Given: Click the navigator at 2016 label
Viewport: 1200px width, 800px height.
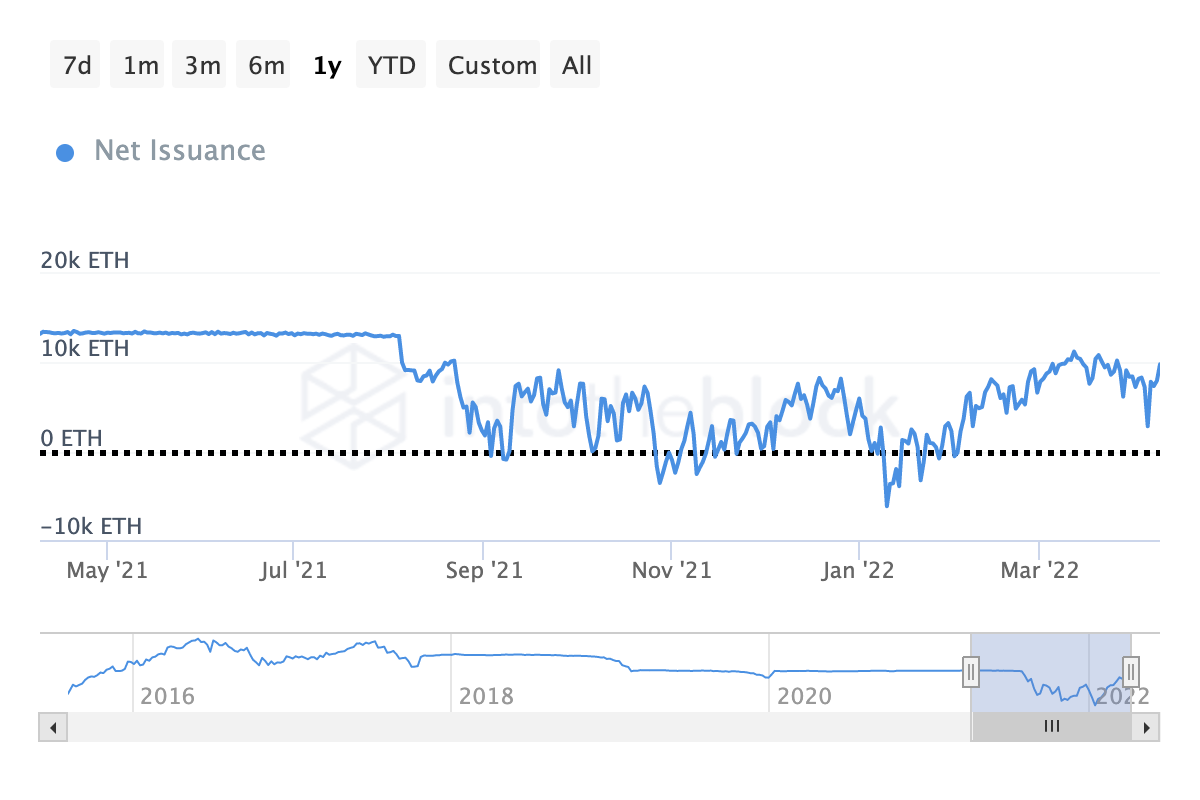Looking at the screenshot, I should pos(167,696).
